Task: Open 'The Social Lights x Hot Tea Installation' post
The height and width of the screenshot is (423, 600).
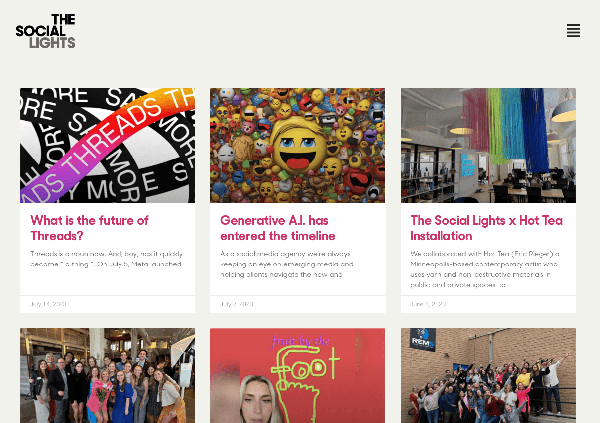Action: click(486, 228)
